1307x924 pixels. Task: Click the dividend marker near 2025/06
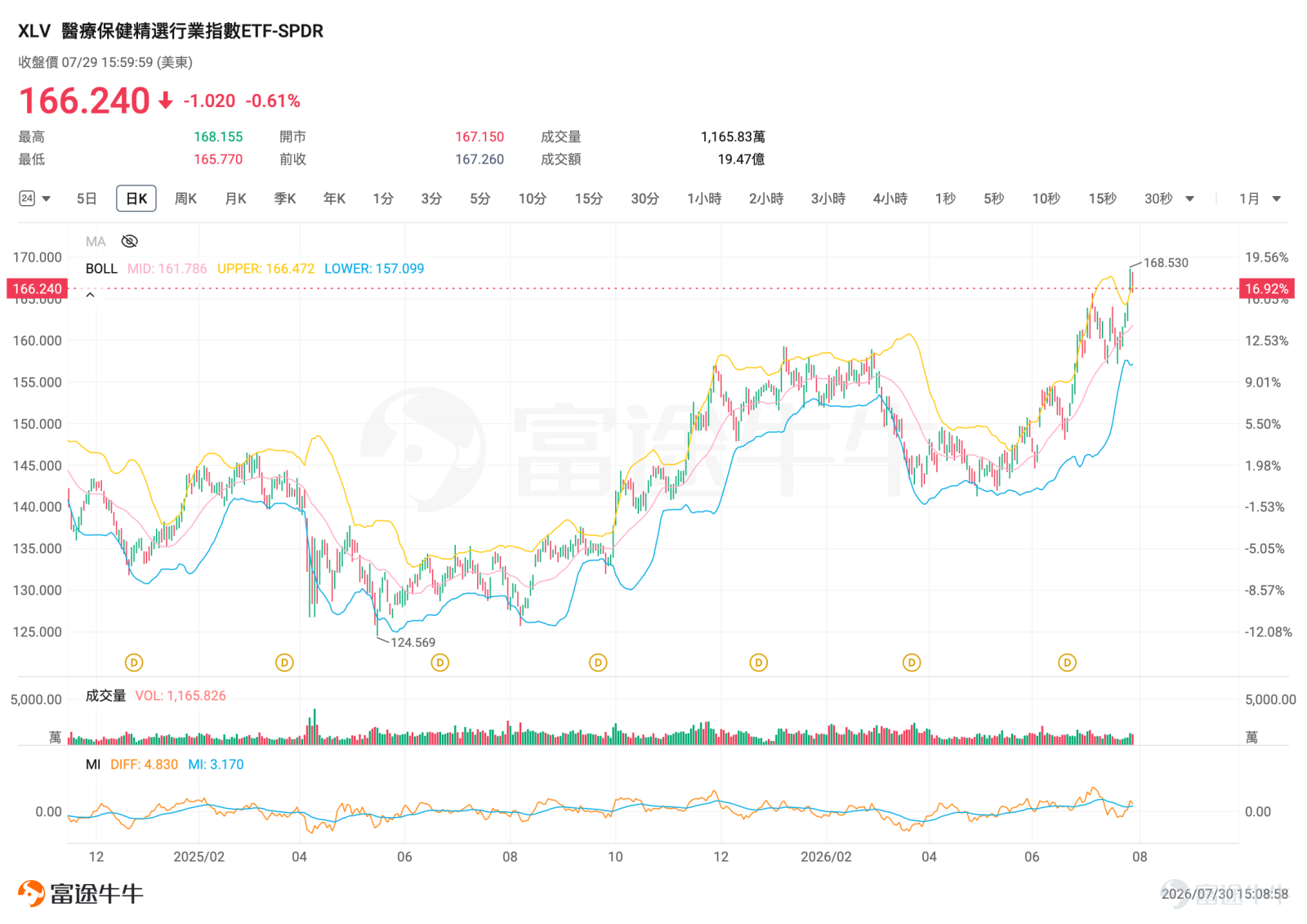coord(439,663)
